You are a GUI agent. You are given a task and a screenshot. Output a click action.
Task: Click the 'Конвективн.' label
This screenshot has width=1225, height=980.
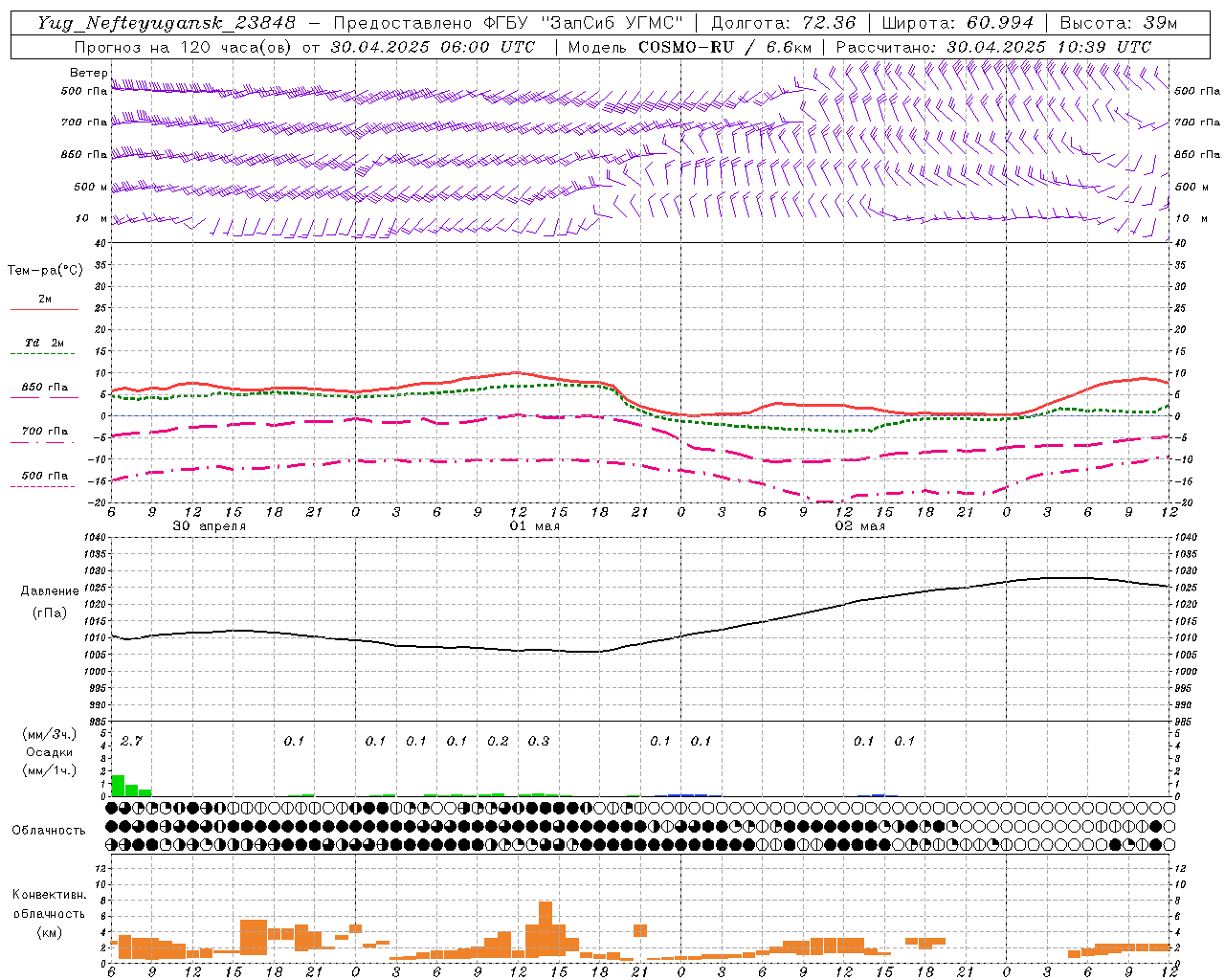49,895
